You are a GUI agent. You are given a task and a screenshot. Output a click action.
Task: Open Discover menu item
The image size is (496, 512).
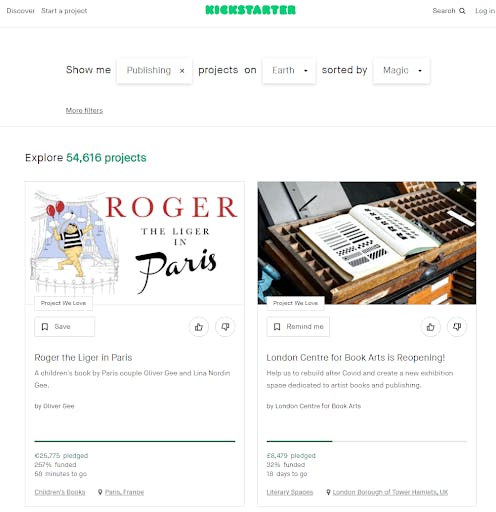tap(21, 11)
